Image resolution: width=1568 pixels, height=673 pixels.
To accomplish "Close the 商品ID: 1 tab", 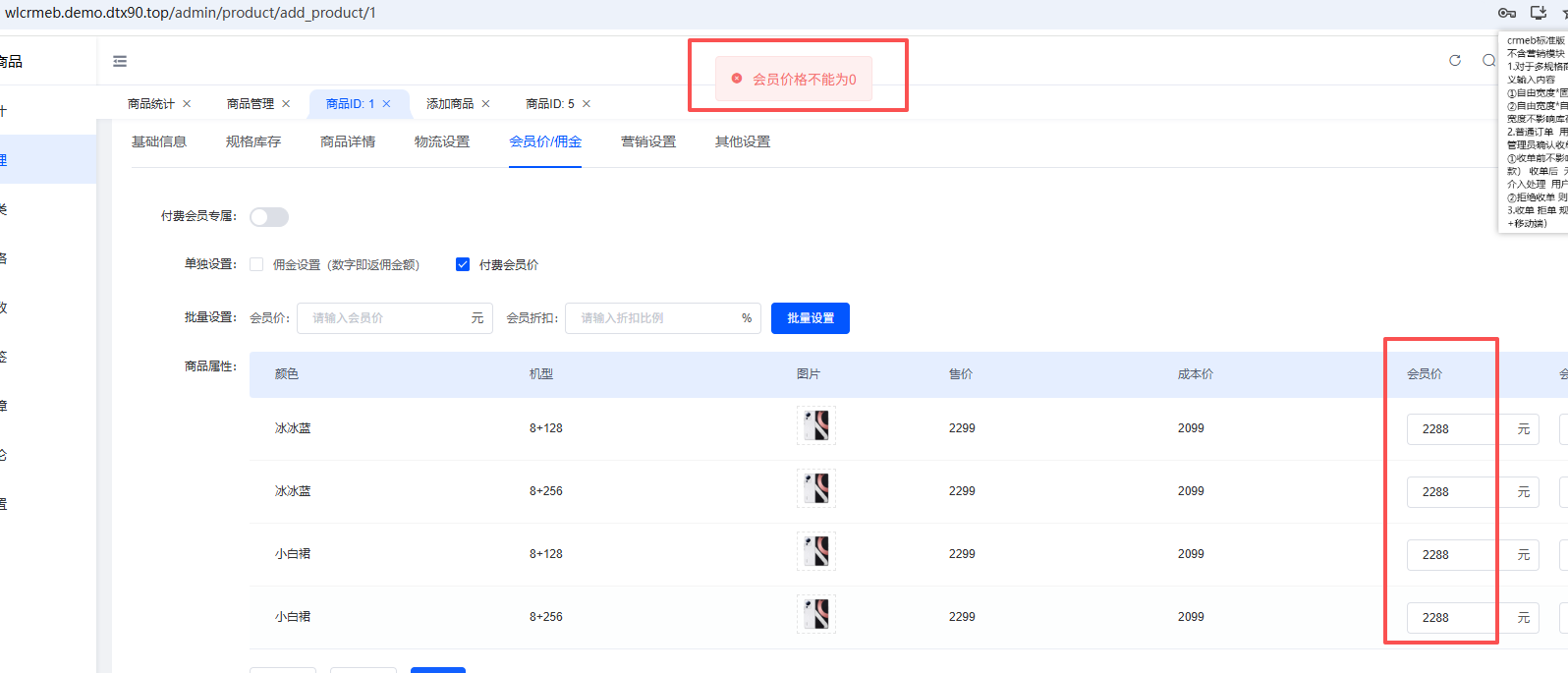I will (x=387, y=104).
